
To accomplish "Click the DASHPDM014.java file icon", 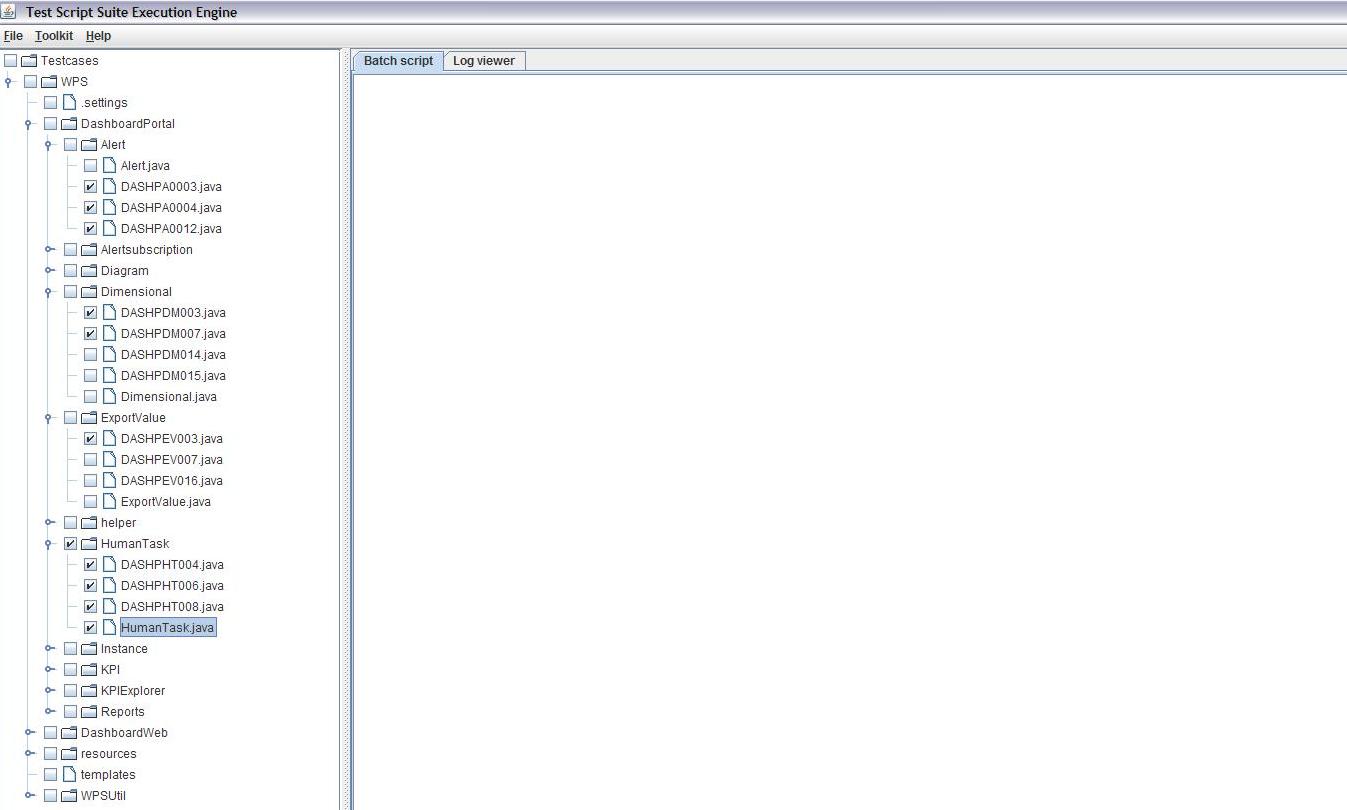I will coord(109,355).
